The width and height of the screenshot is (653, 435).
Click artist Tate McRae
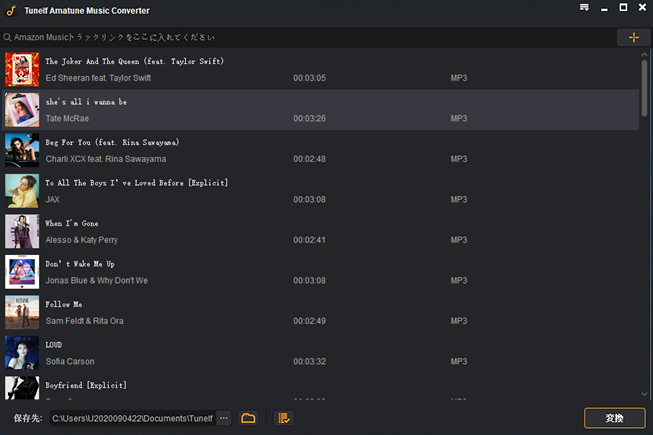click(x=67, y=119)
